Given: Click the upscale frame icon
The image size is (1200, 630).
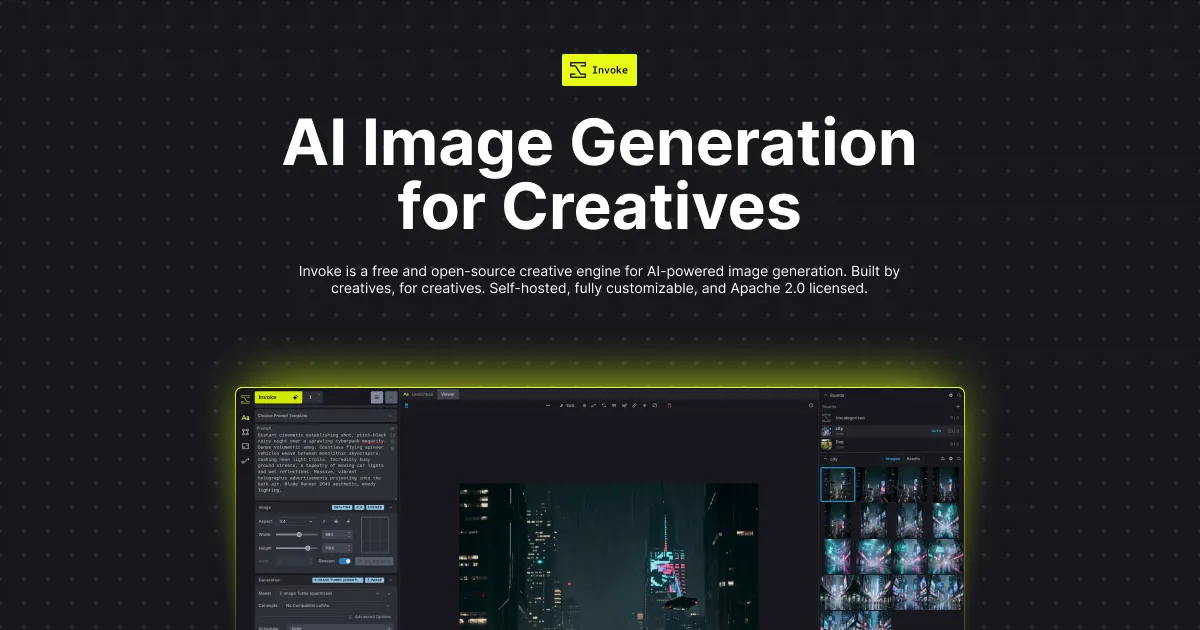Looking at the screenshot, I should point(655,405).
